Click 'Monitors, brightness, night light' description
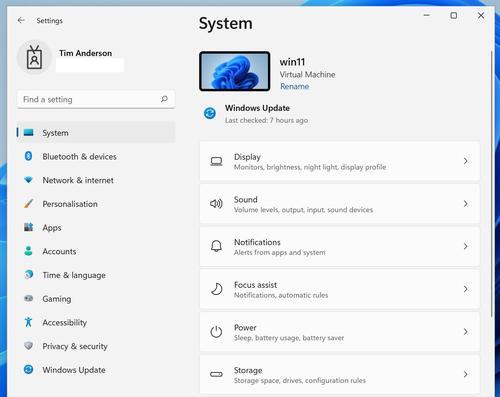 [x=310, y=167]
